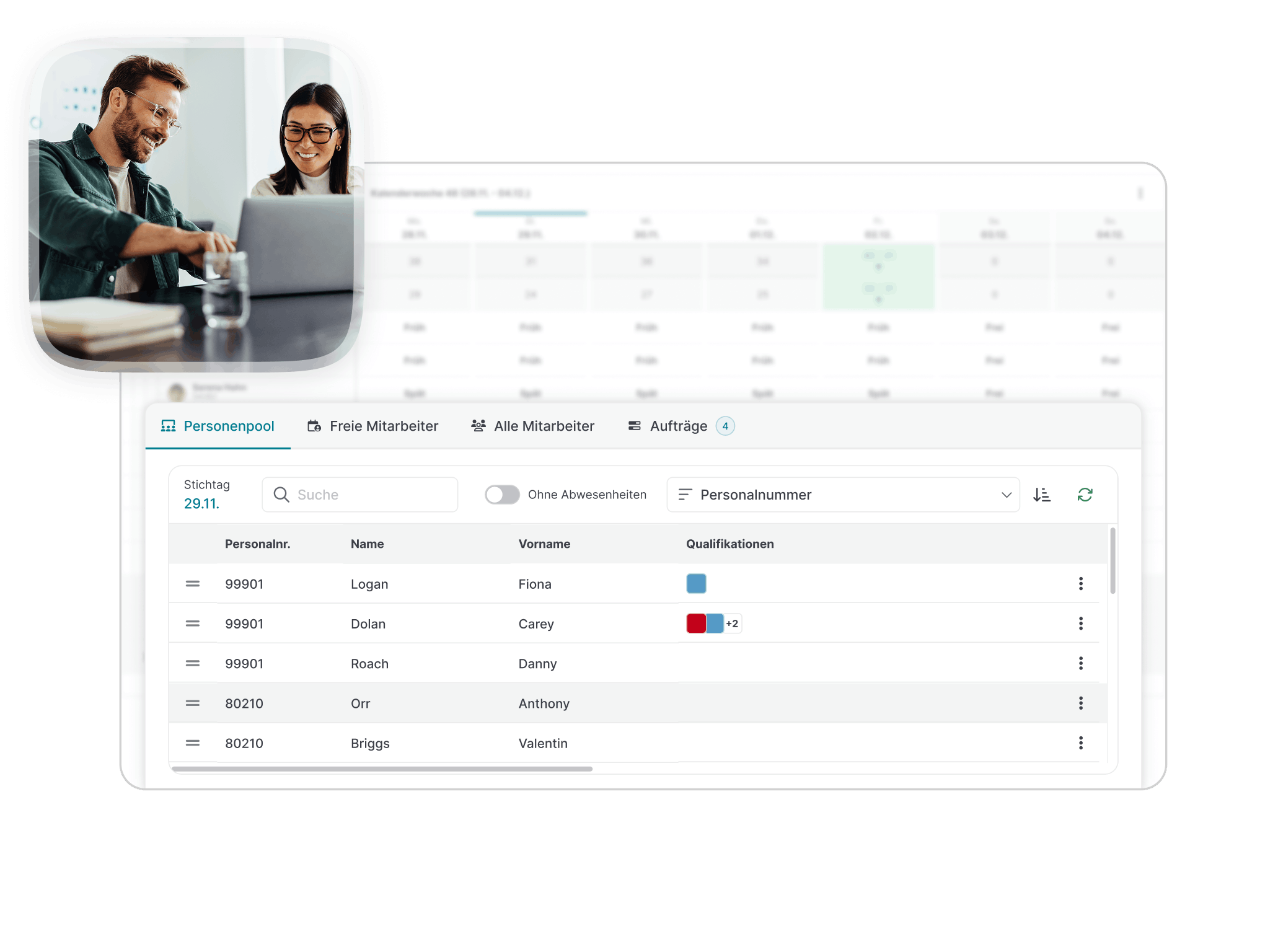Image resolution: width=1278 pixels, height=952 pixels.
Task: Click the drag handle on the Briggs row
Action: click(x=193, y=743)
